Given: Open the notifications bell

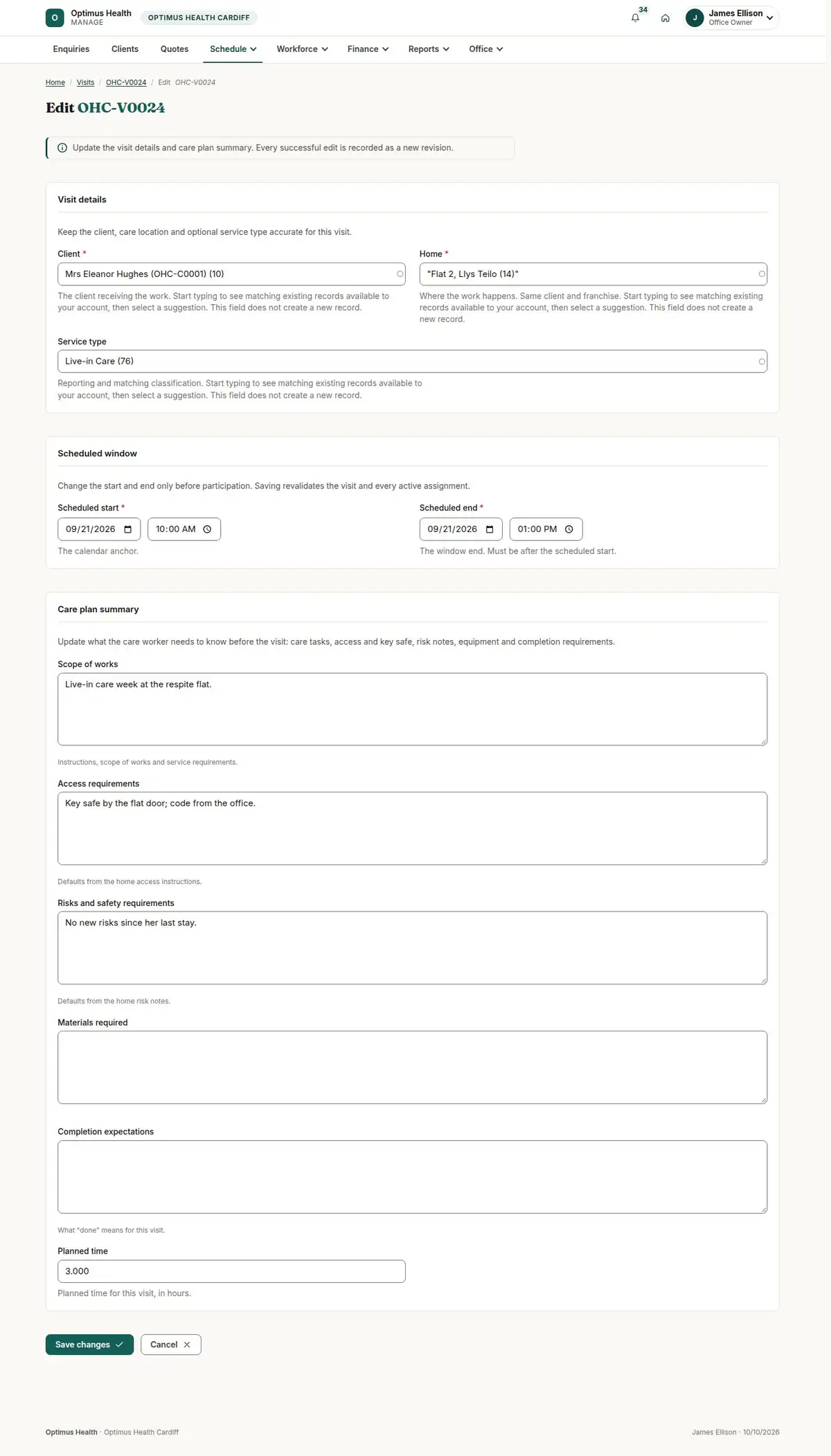Looking at the screenshot, I should 635,18.
